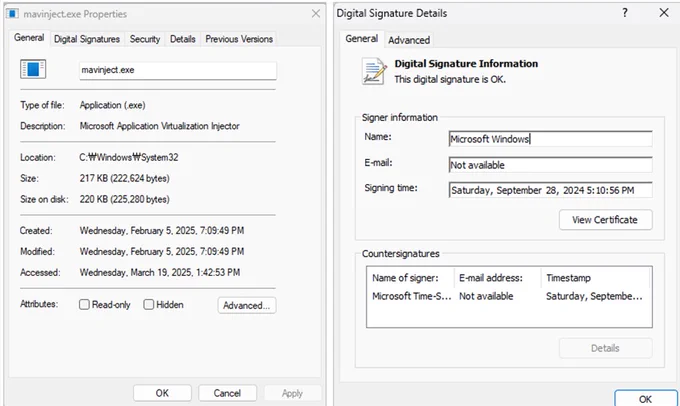Click mavinject.exe title bar window icon

pyautogui.click(x=12, y=13)
